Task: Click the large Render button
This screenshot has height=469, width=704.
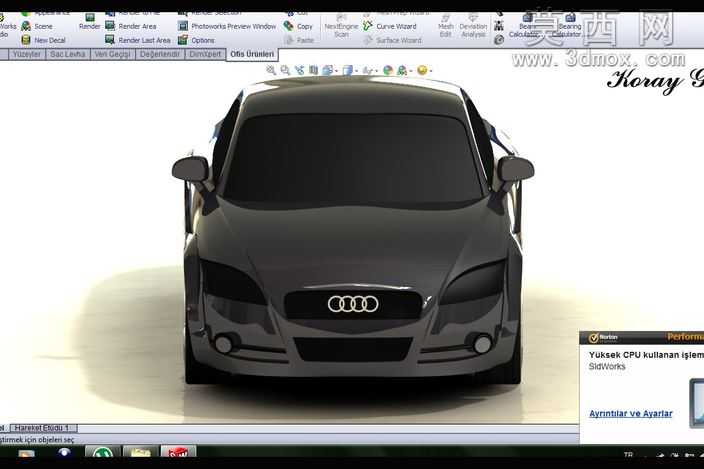Action: point(89,22)
